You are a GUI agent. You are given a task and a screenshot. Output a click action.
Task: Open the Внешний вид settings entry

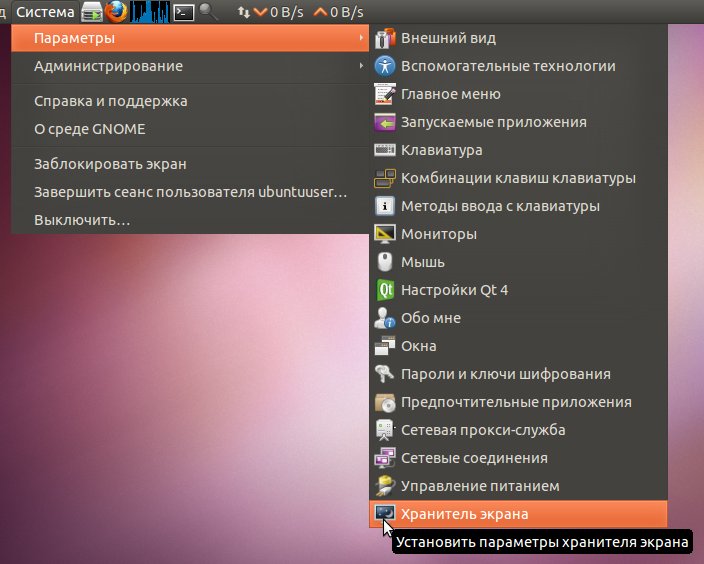519,38
